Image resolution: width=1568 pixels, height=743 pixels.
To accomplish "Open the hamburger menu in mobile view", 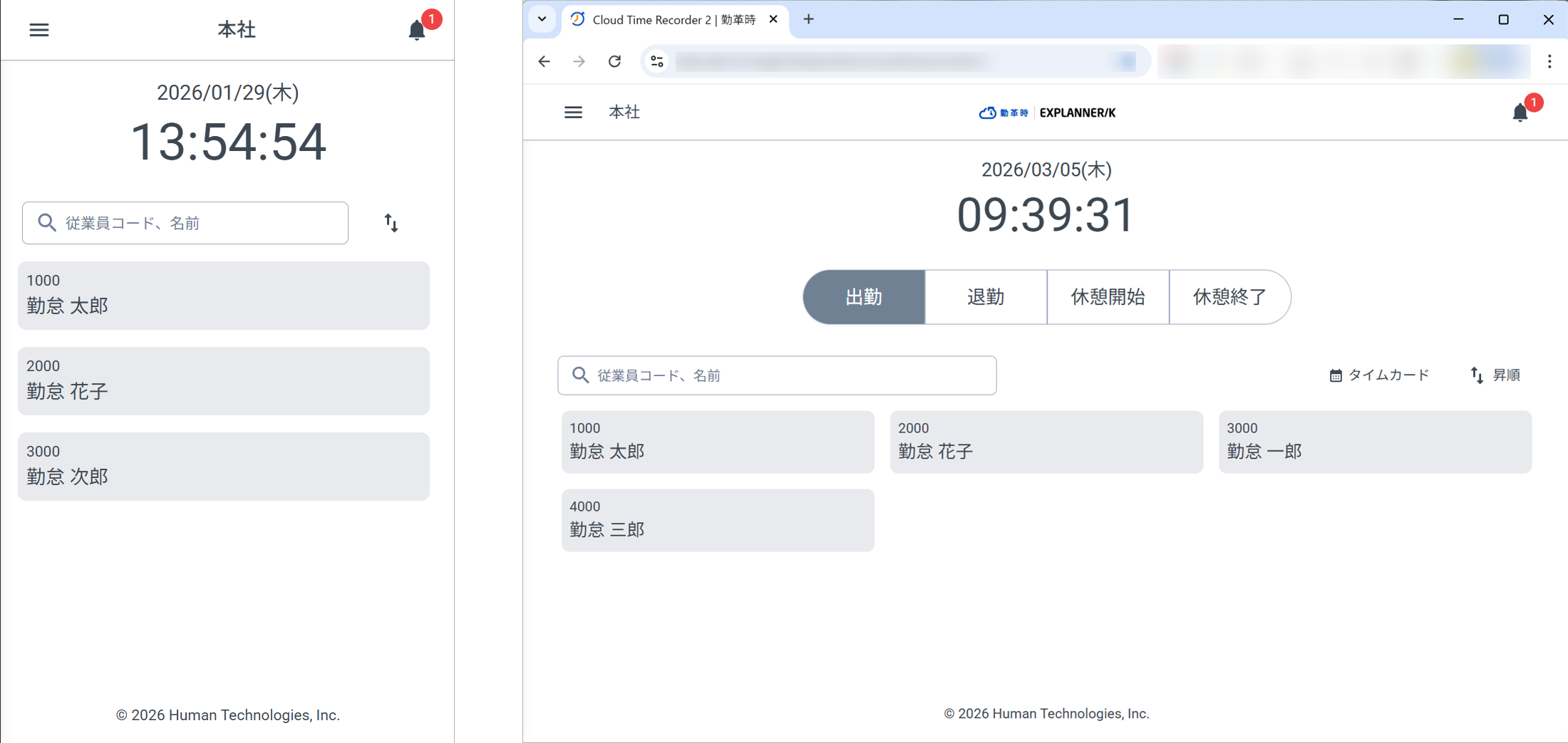I will pyautogui.click(x=39, y=30).
